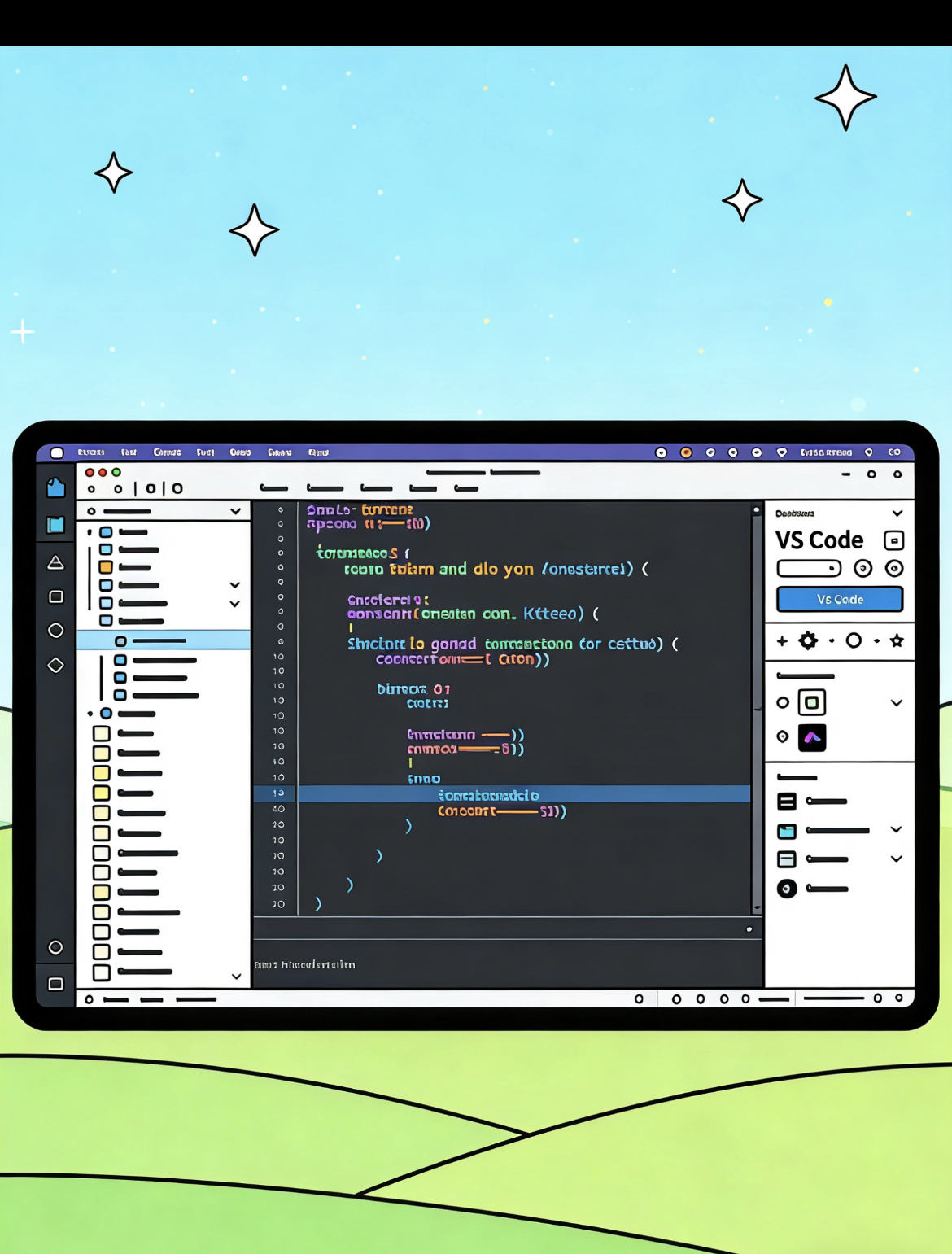Viewport: 952px width, 1254px height.
Task: Open the first menu beside the top-bar app icon
Action: click(x=91, y=452)
